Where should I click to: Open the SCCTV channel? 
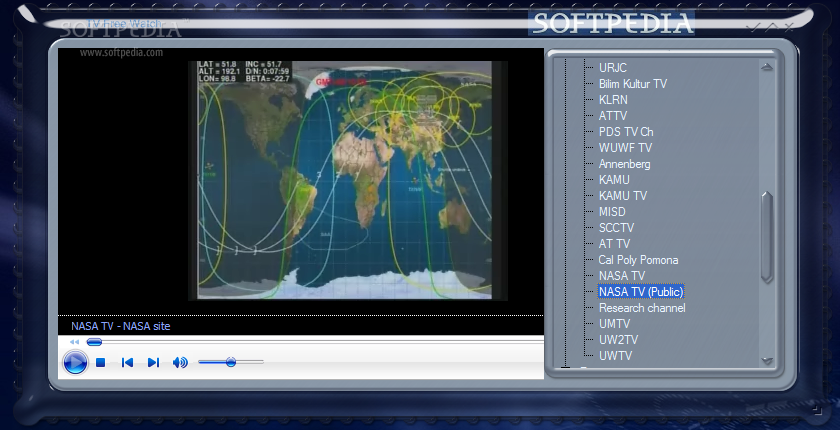point(616,228)
